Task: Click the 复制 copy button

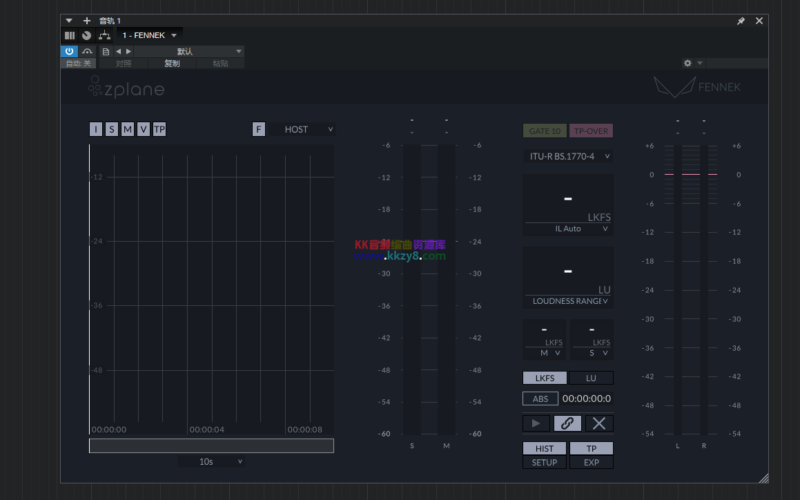Action: click(x=172, y=63)
